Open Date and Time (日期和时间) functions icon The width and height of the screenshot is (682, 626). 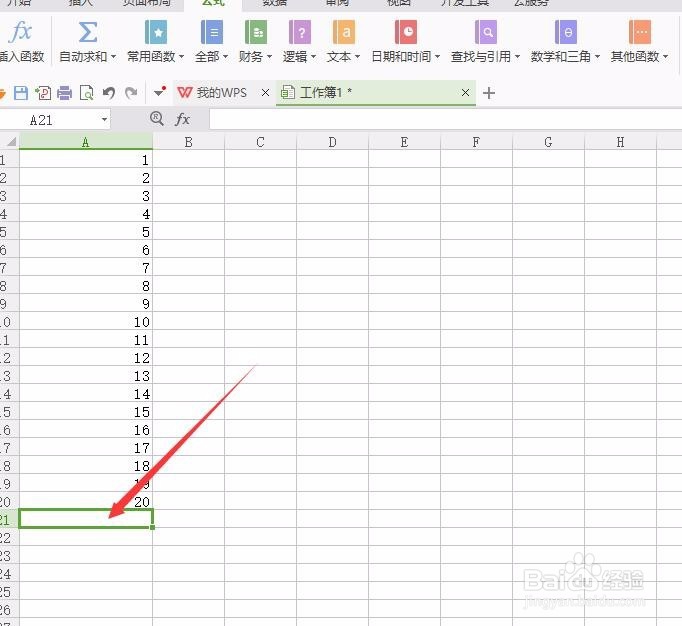pyautogui.click(x=406, y=32)
